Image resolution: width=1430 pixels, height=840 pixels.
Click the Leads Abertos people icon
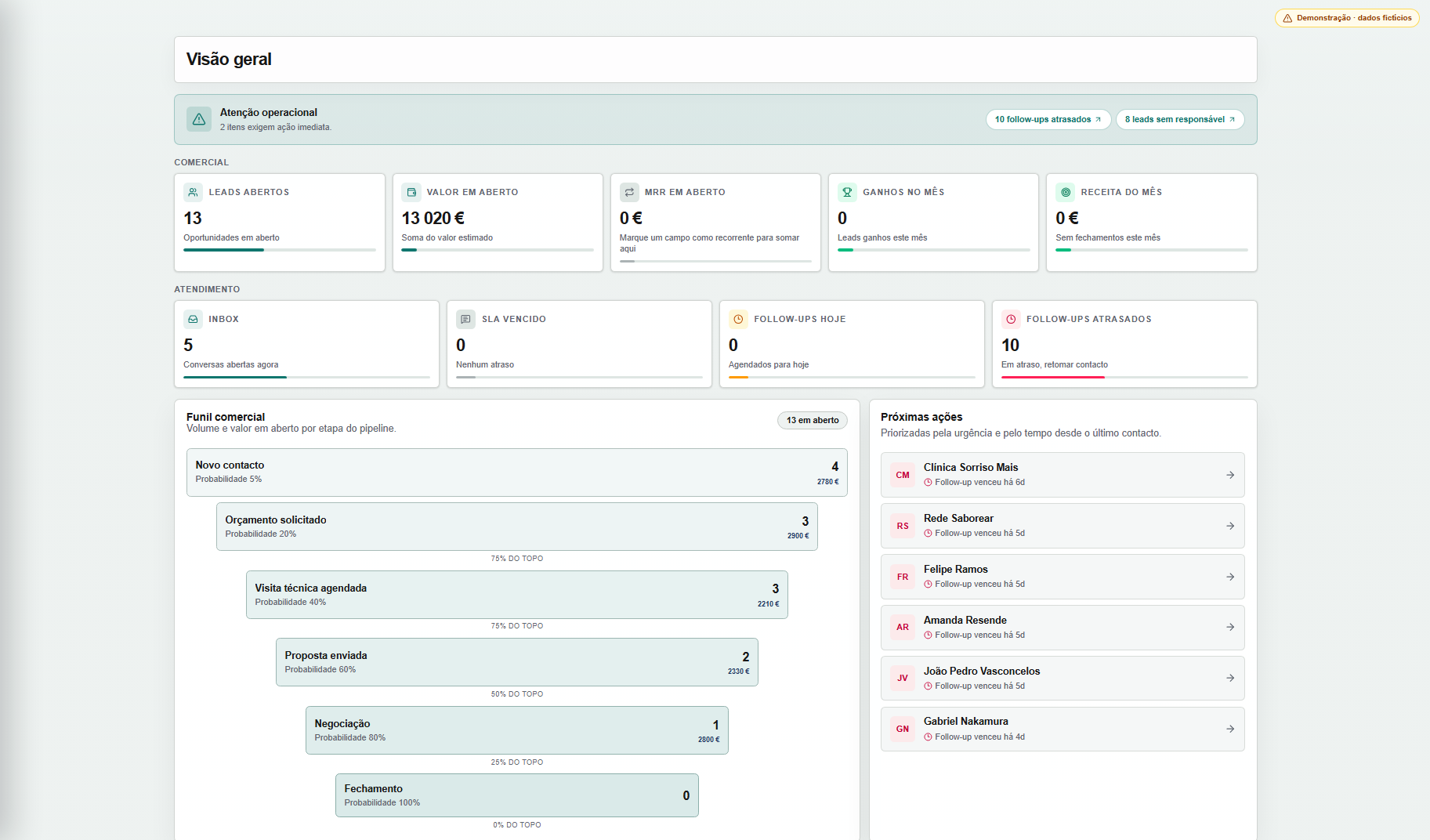[x=193, y=192]
